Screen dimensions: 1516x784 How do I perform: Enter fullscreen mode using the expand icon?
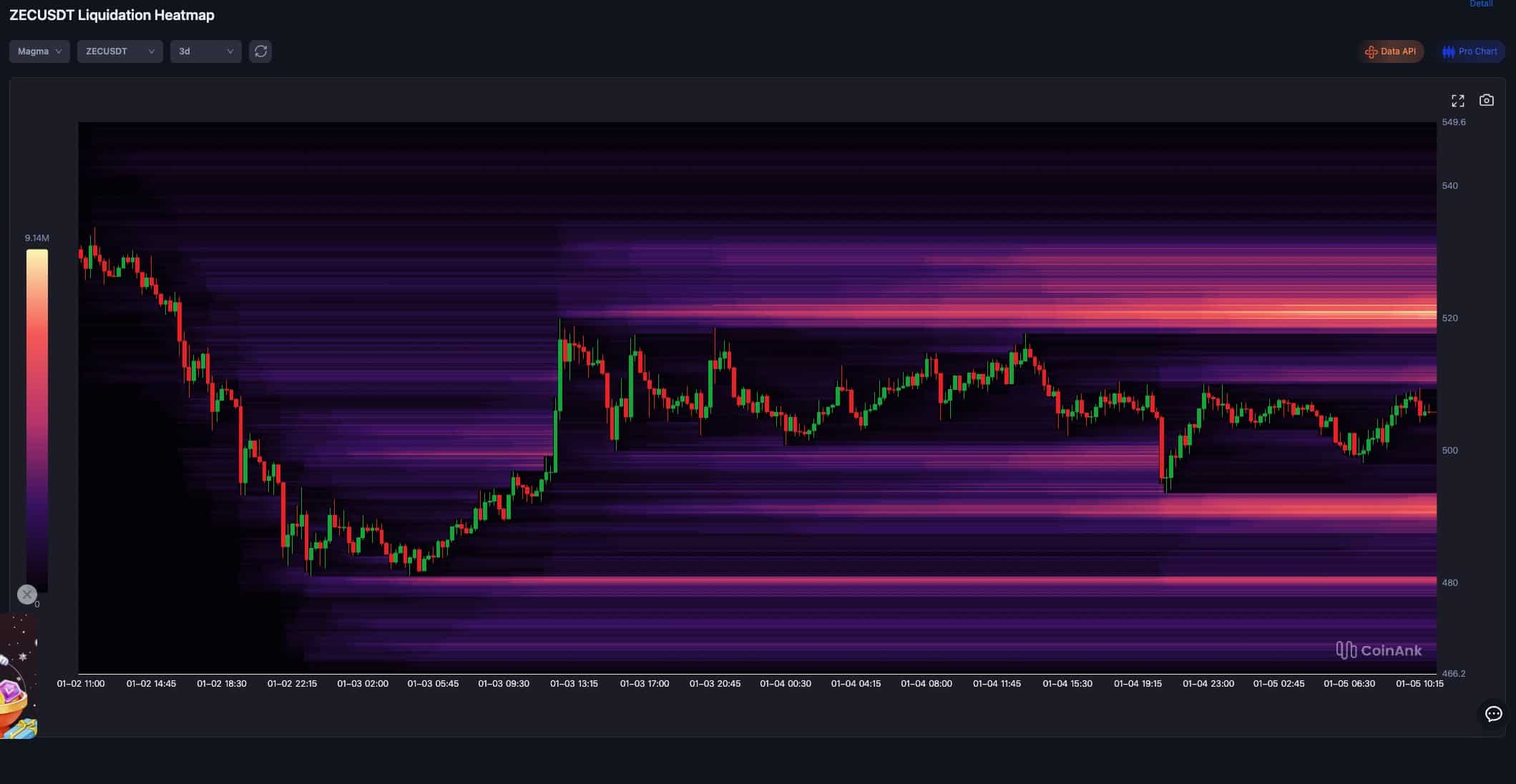pos(1458,100)
